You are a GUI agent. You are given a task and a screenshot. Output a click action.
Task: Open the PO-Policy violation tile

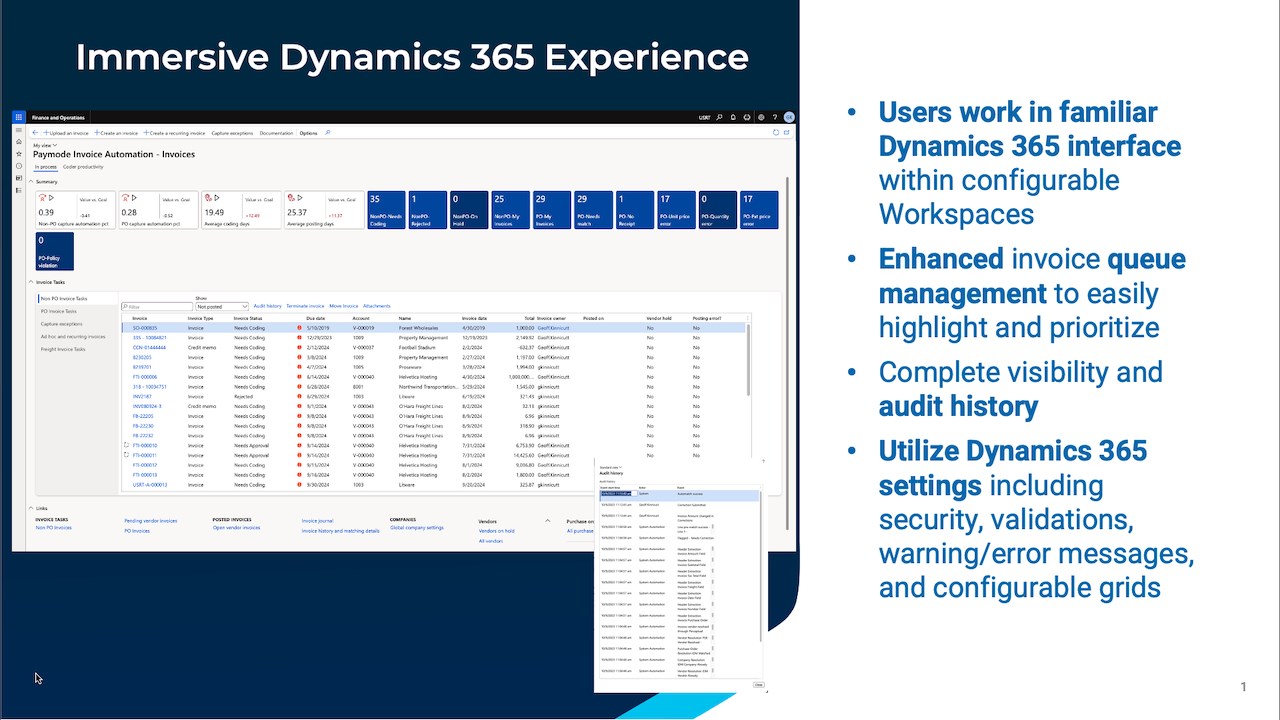click(55, 252)
